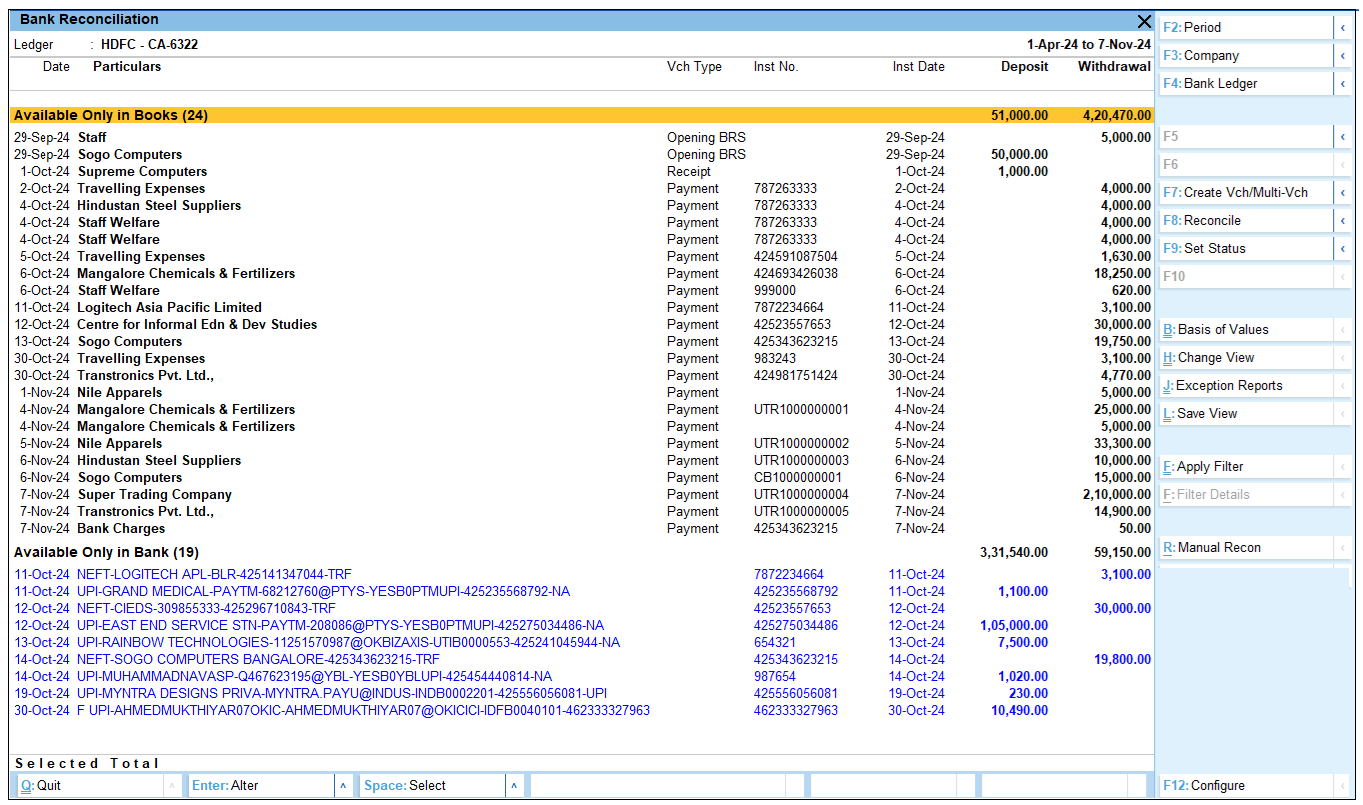Viewport: 1363px width, 805px height.
Task: Choose H: Change View
Action: click(x=1246, y=358)
